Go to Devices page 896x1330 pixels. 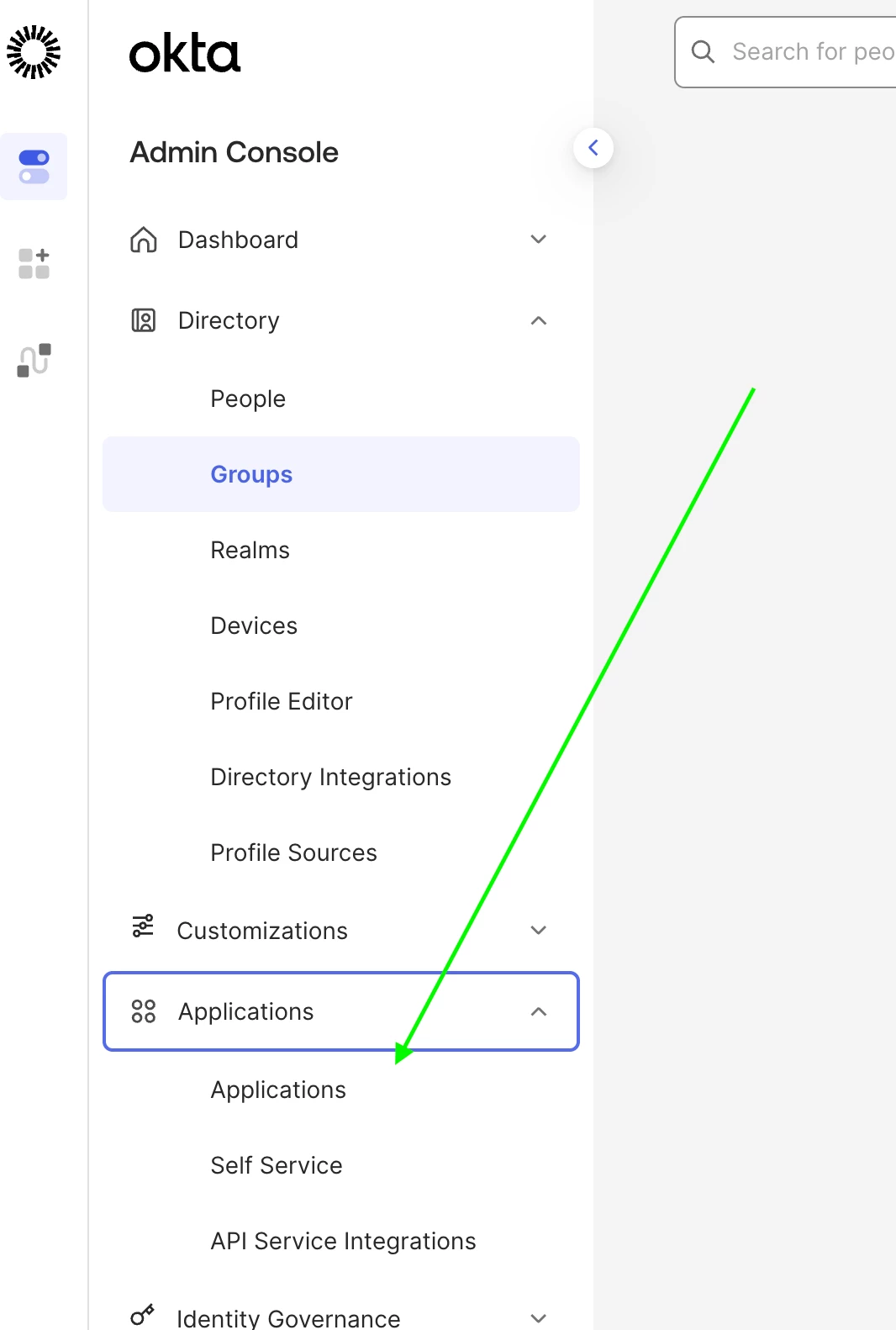click(x=341, y=625)
